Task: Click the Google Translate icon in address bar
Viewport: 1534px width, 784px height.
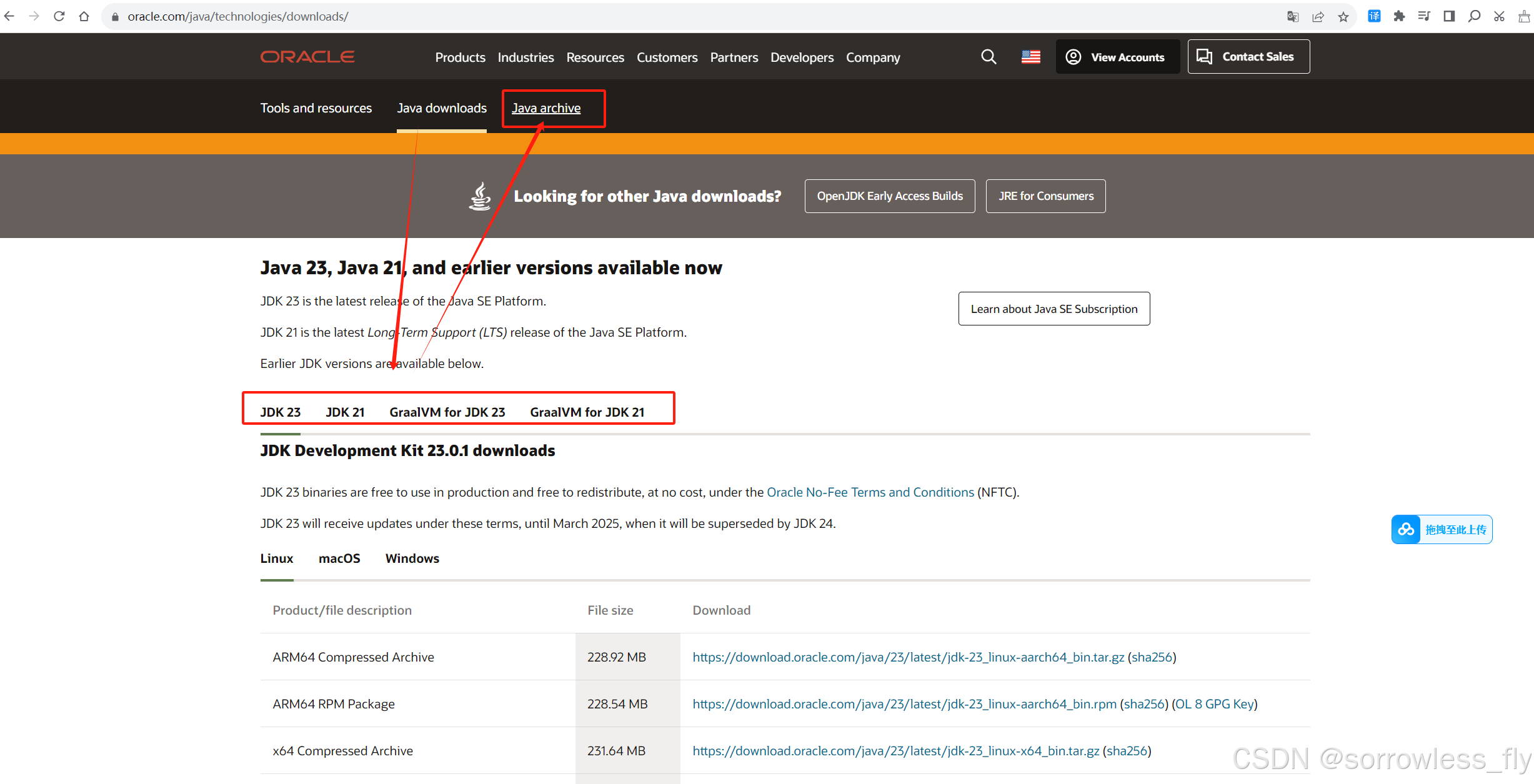Action: pyautogui.click(x=1293, y=17)
